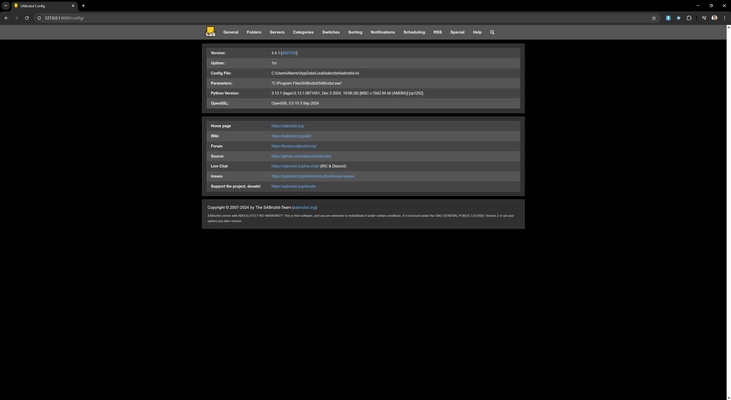Open the forums.sabnzbd.org link
731x400 pixels.
coord(294,146)
